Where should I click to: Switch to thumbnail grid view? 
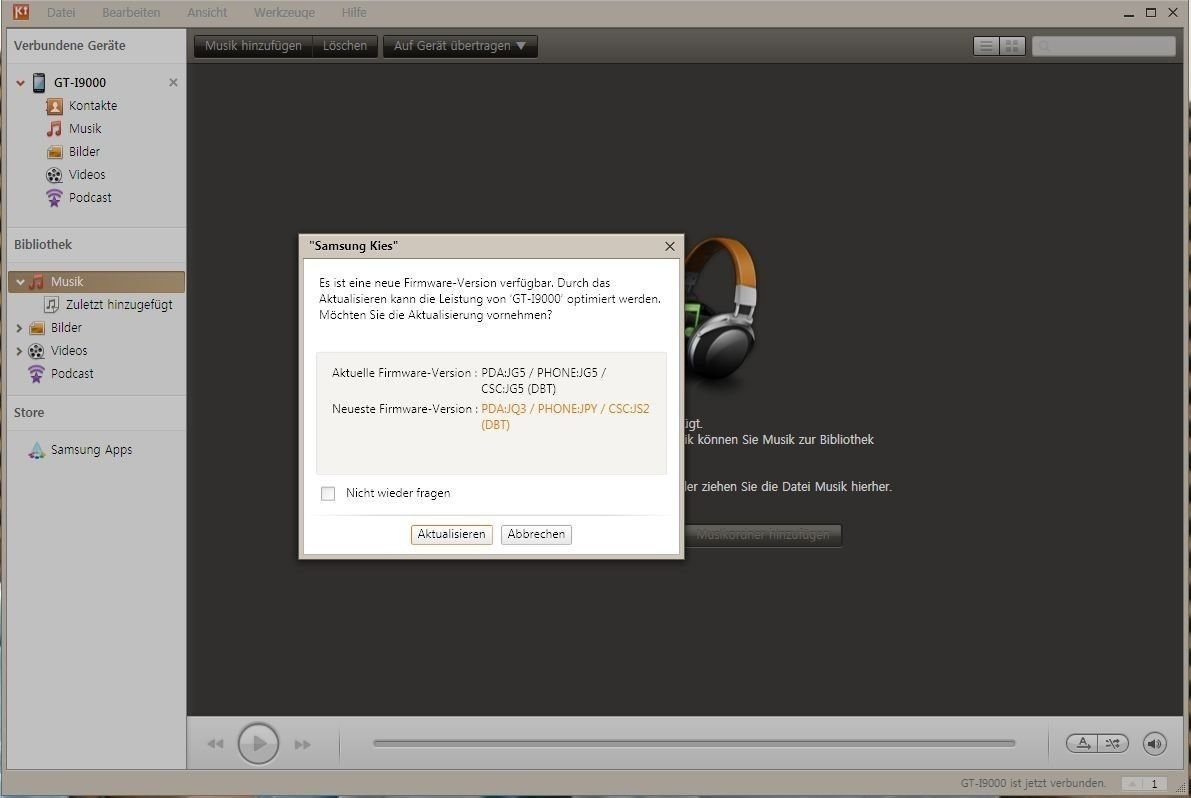click(1013, 46)
